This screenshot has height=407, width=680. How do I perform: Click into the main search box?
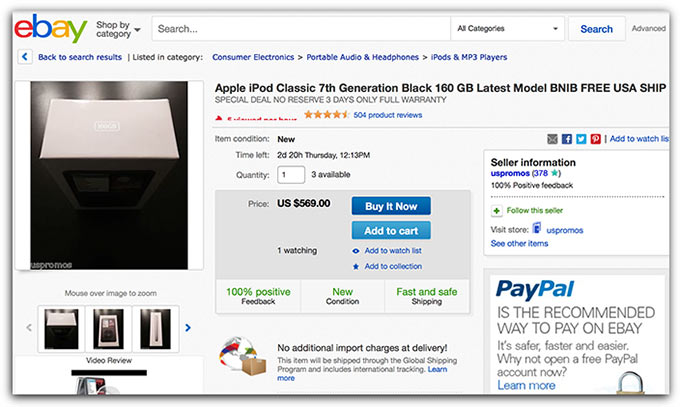[300, 29]
